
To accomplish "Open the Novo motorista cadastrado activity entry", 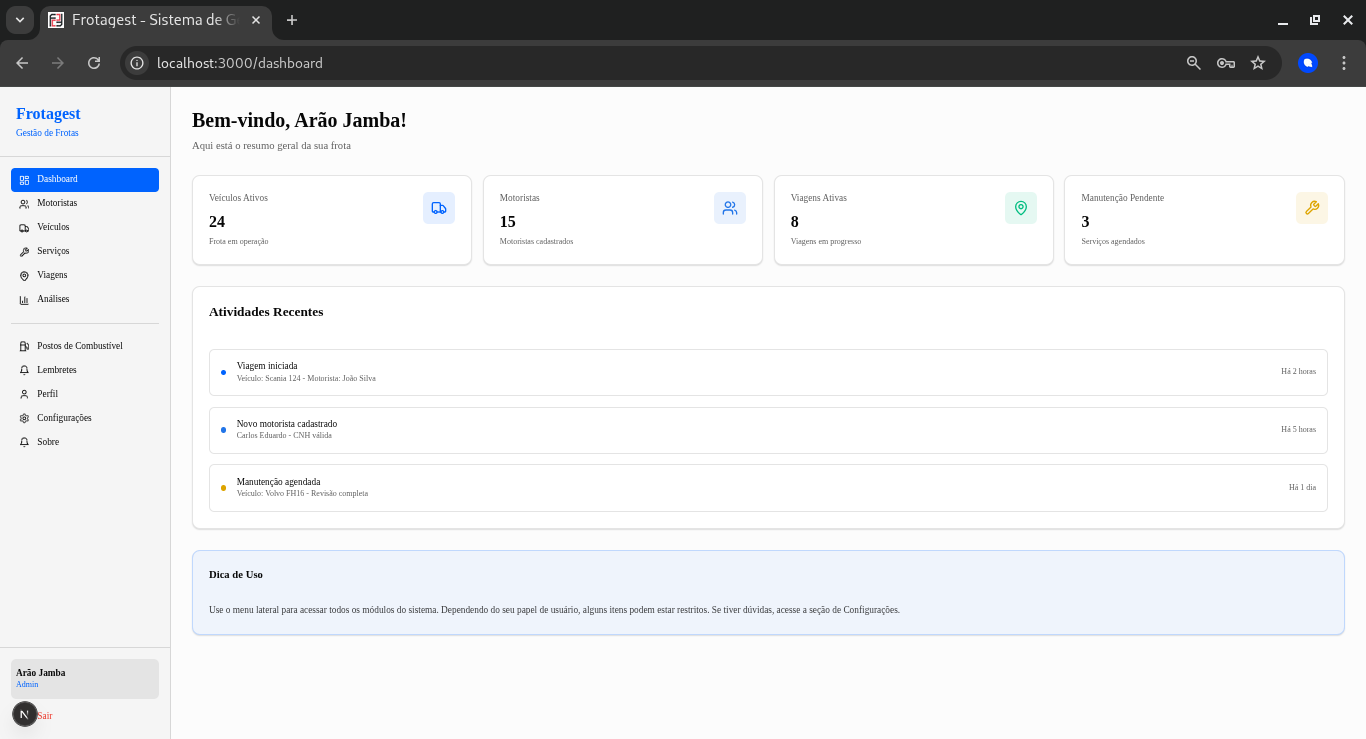I will click(768, 430).
